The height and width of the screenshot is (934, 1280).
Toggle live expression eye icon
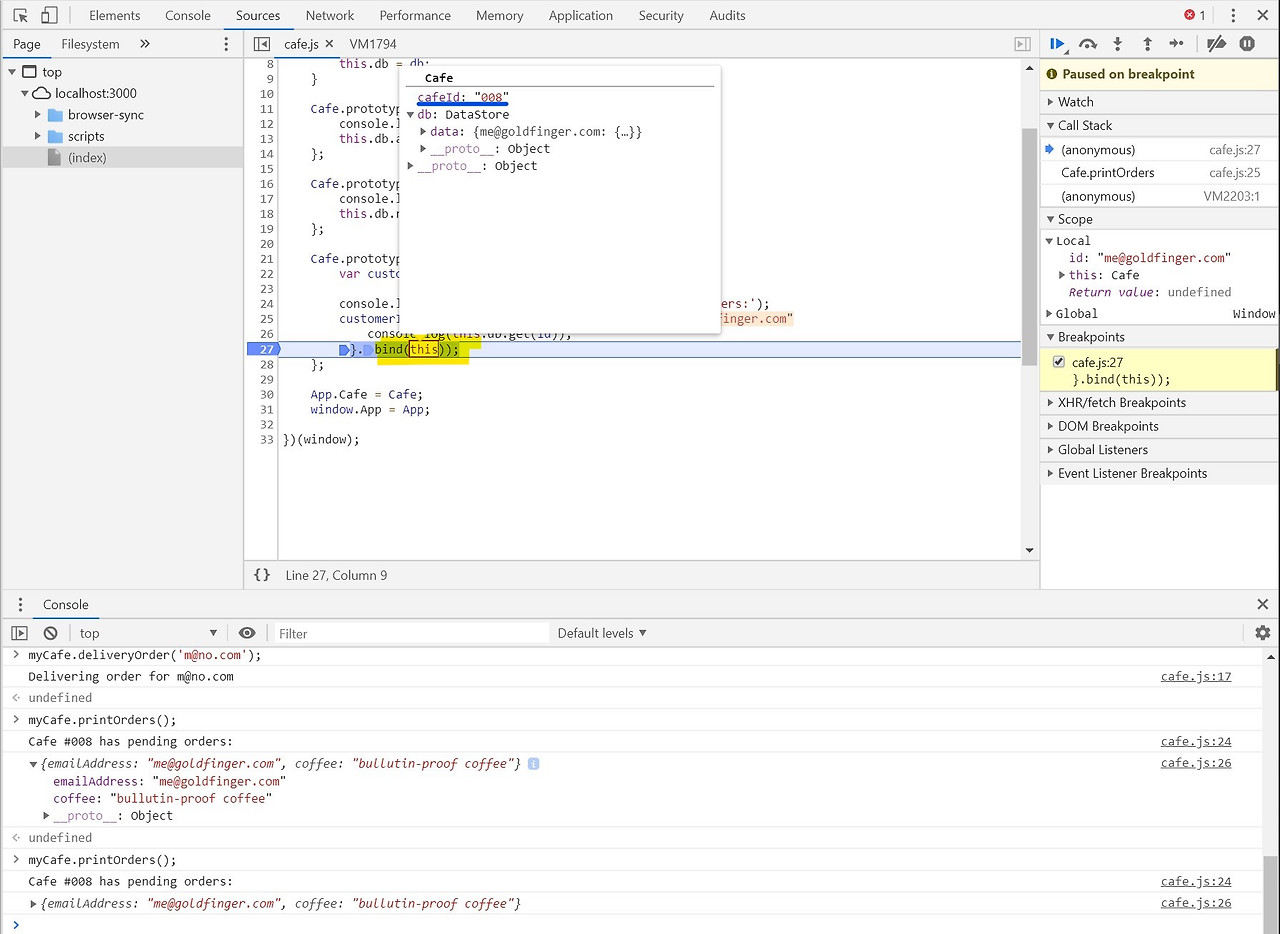(247, 633)
